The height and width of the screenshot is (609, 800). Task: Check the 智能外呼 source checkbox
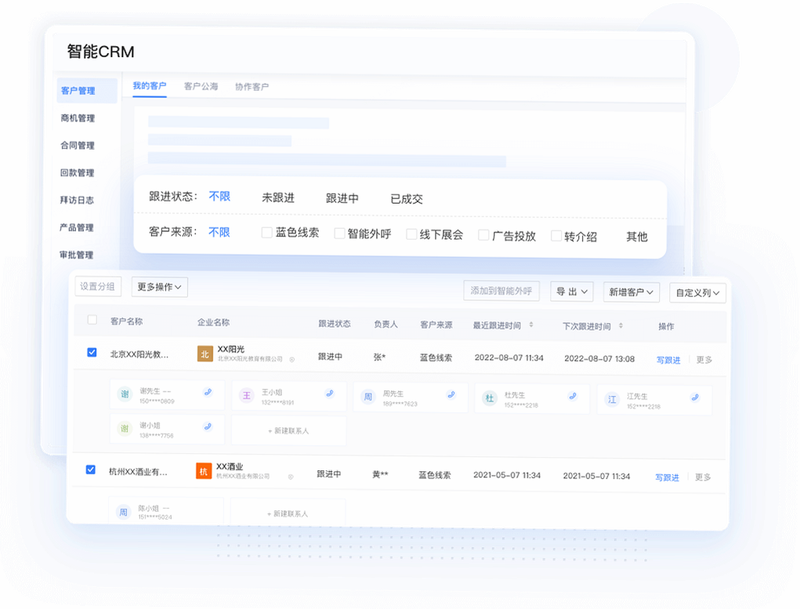[x=339, y=234]
